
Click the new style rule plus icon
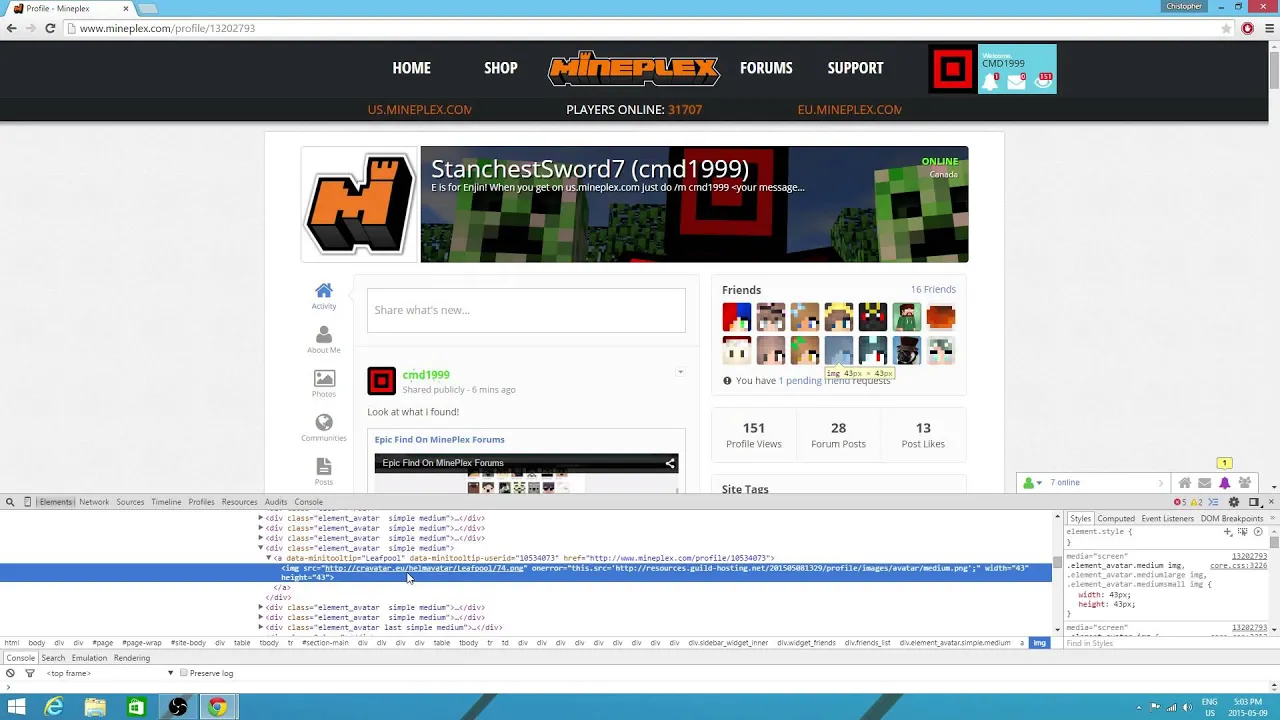[x=1228, y=532]
